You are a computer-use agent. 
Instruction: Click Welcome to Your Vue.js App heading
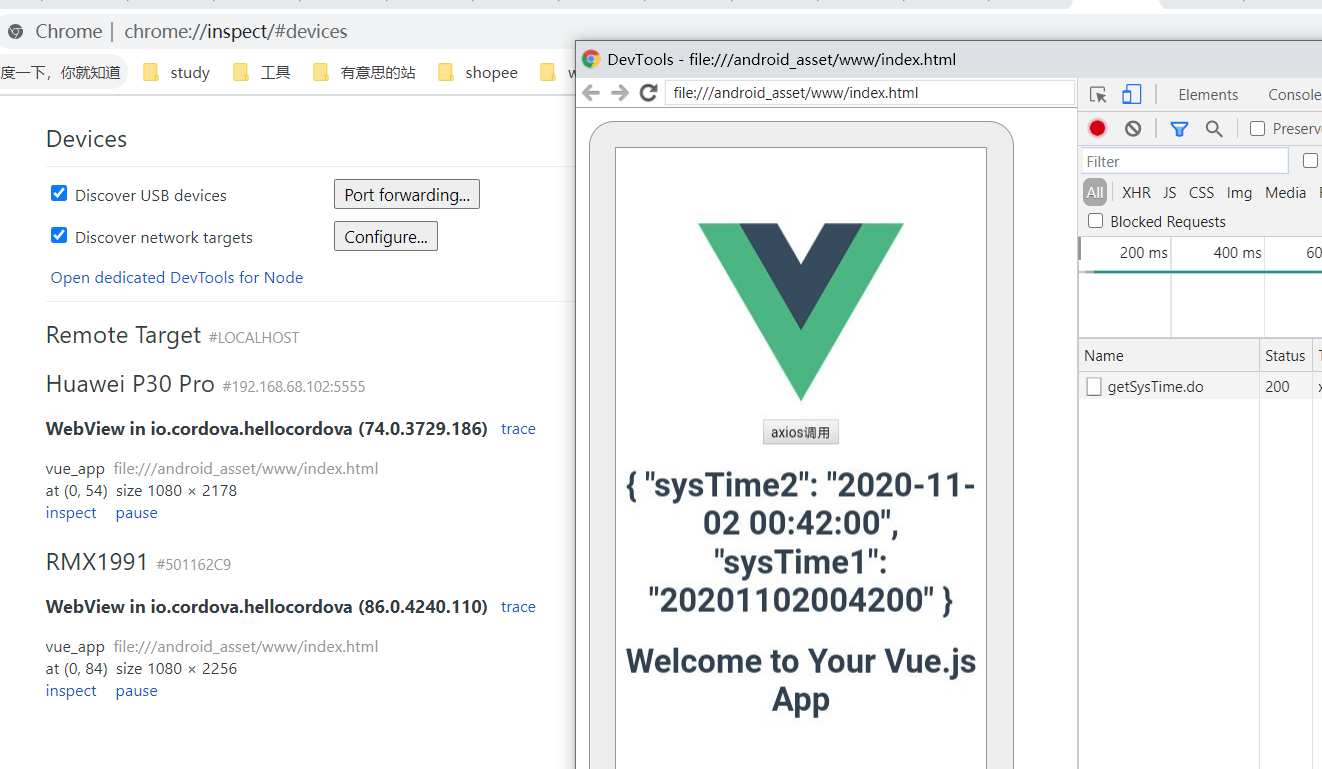click(801, 680)
